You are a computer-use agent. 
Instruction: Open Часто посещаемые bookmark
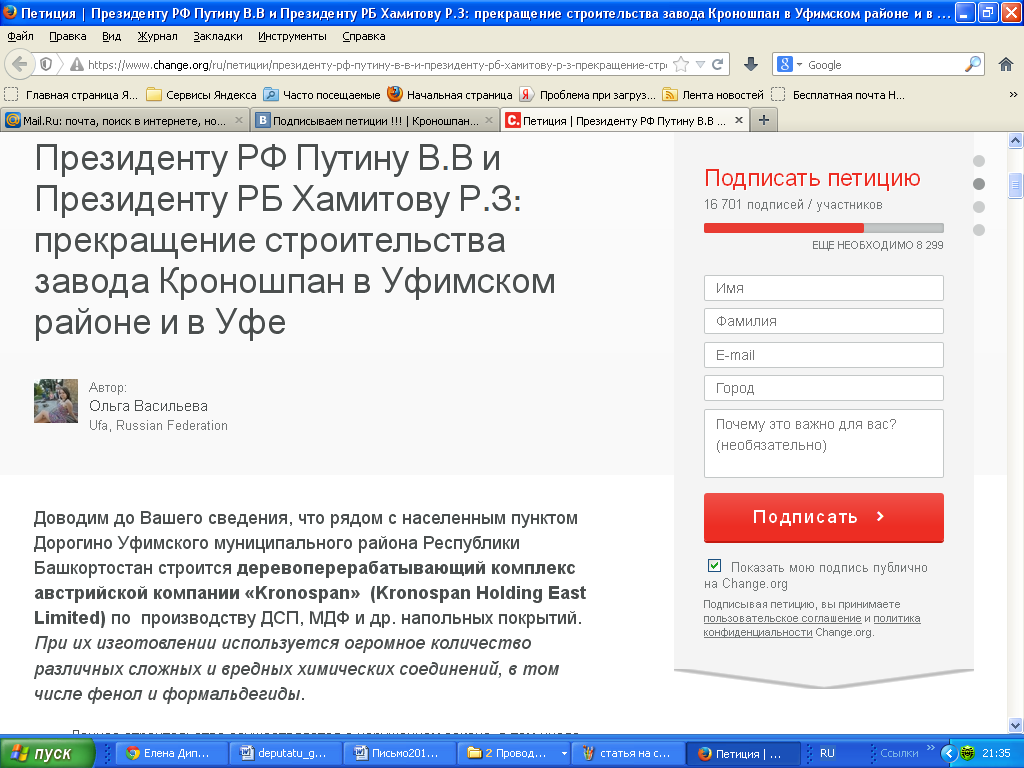click(x=321, y=95)
